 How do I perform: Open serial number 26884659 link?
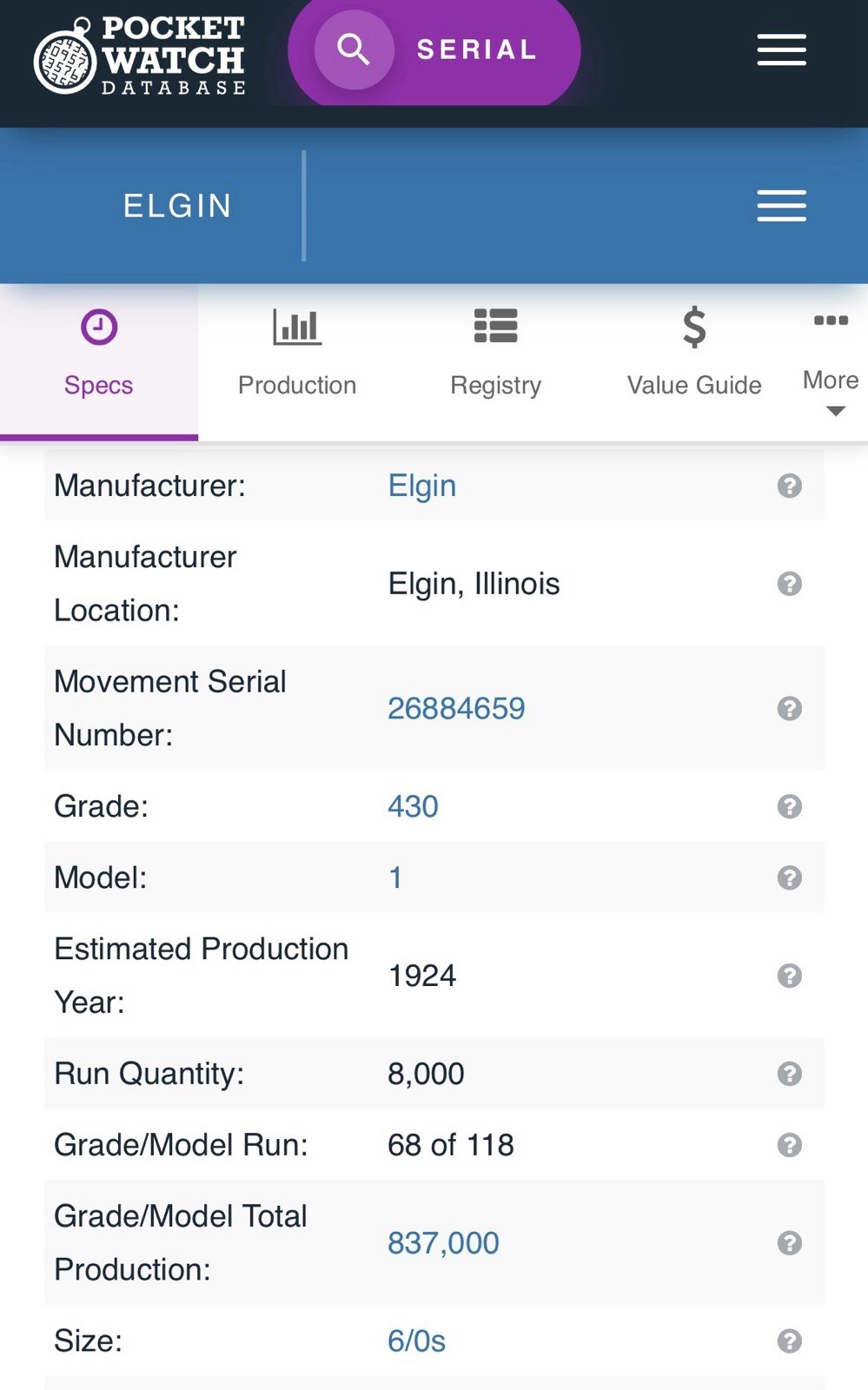[456, 709]
